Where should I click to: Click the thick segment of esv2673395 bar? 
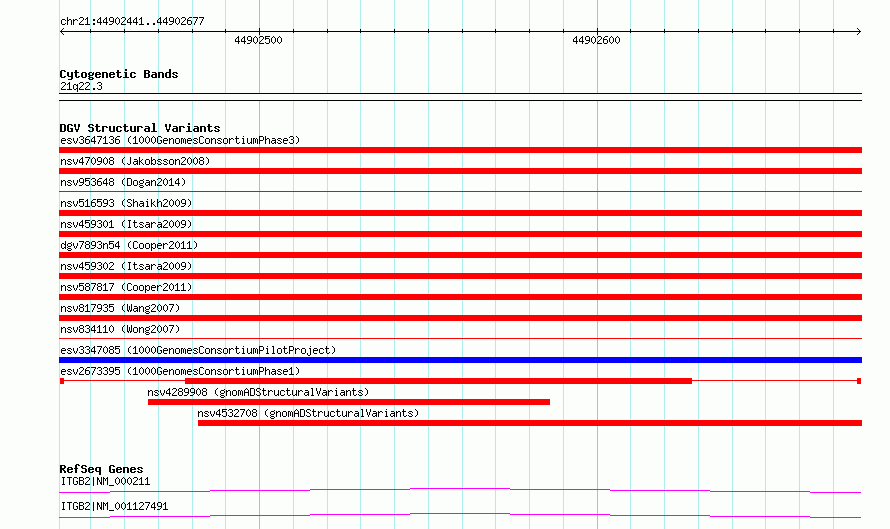(438, 381)
